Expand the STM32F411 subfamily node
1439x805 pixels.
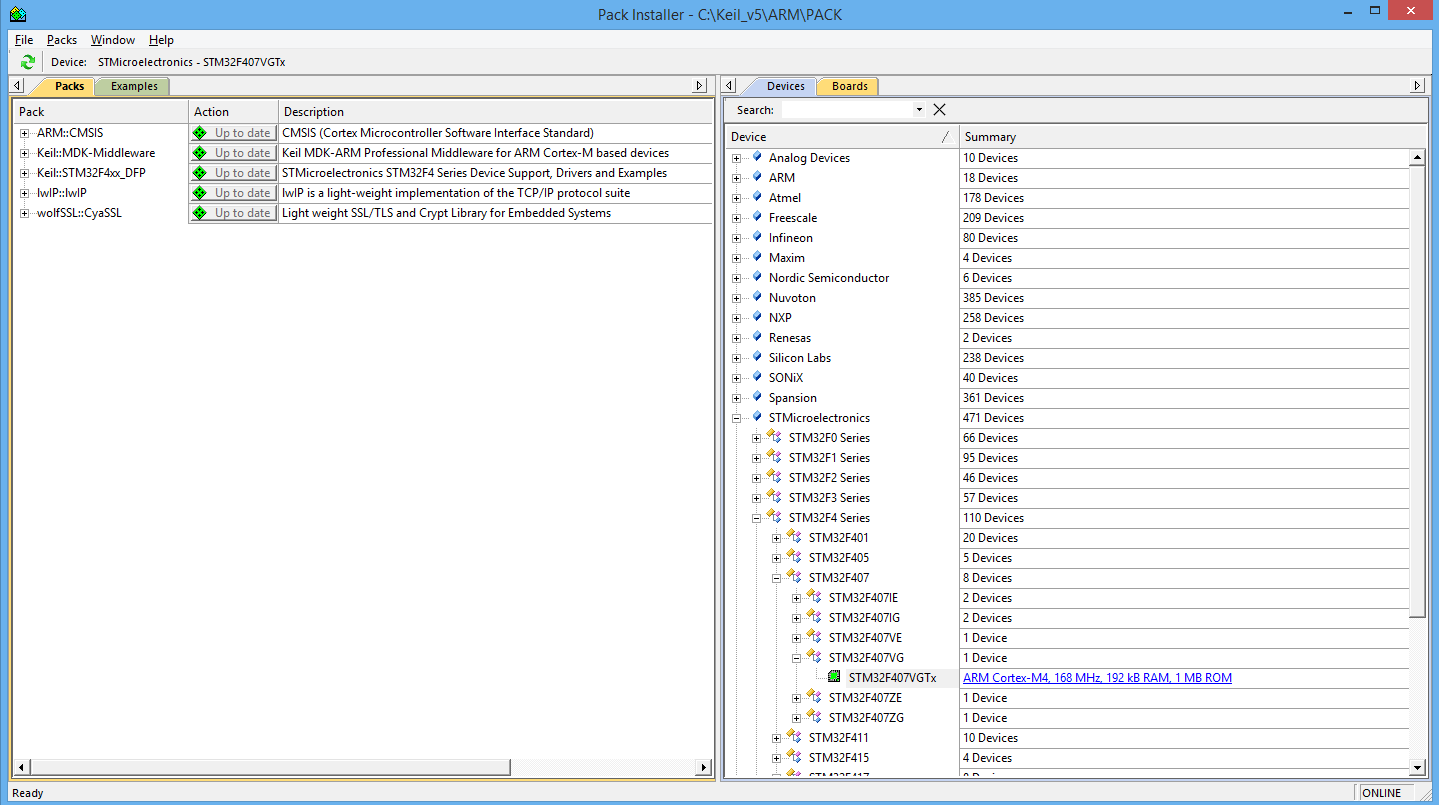click(777, 738)
